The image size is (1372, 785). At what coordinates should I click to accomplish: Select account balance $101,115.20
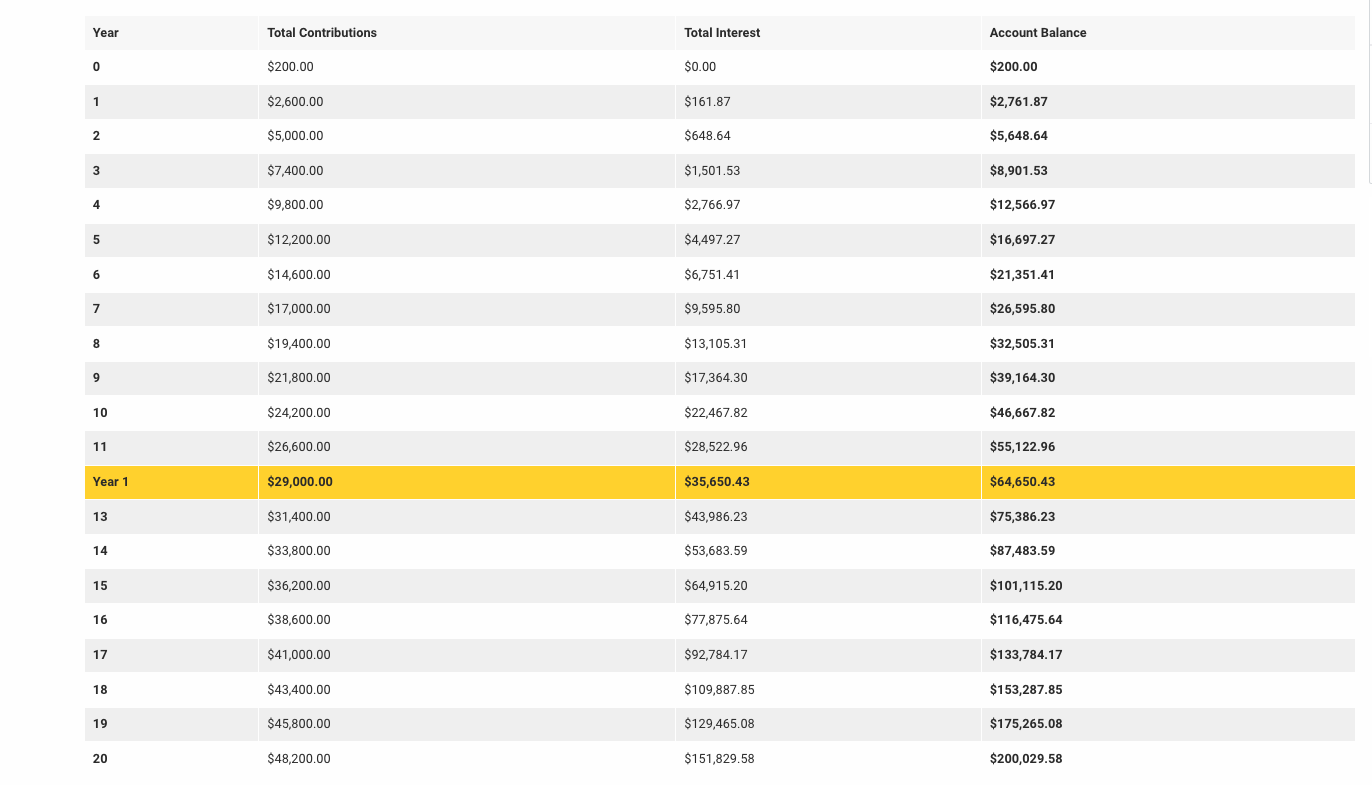[1026, 586]
